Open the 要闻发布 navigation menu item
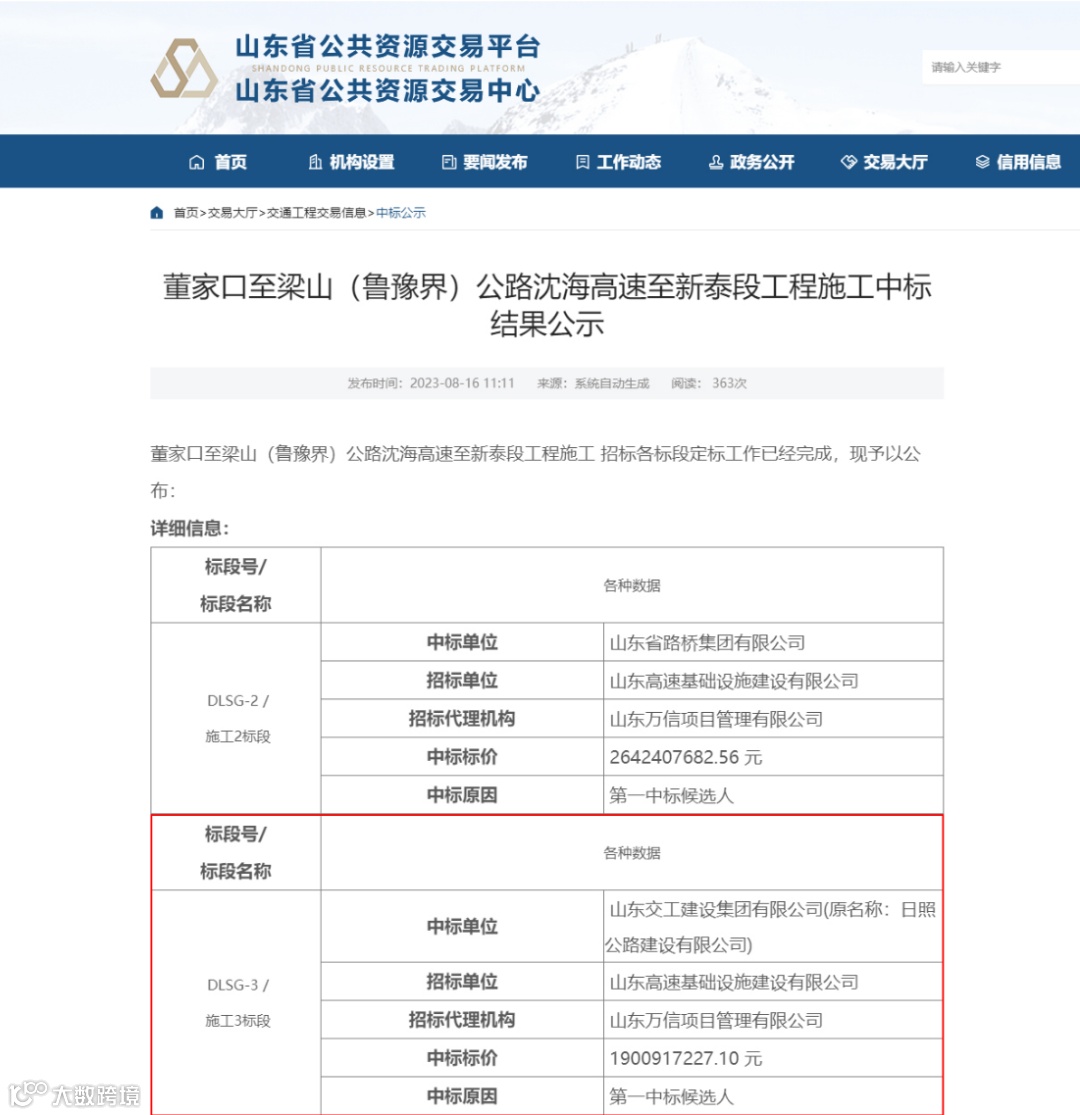The height and width of the screenshot is (1115, 1080). pos(485,162)
